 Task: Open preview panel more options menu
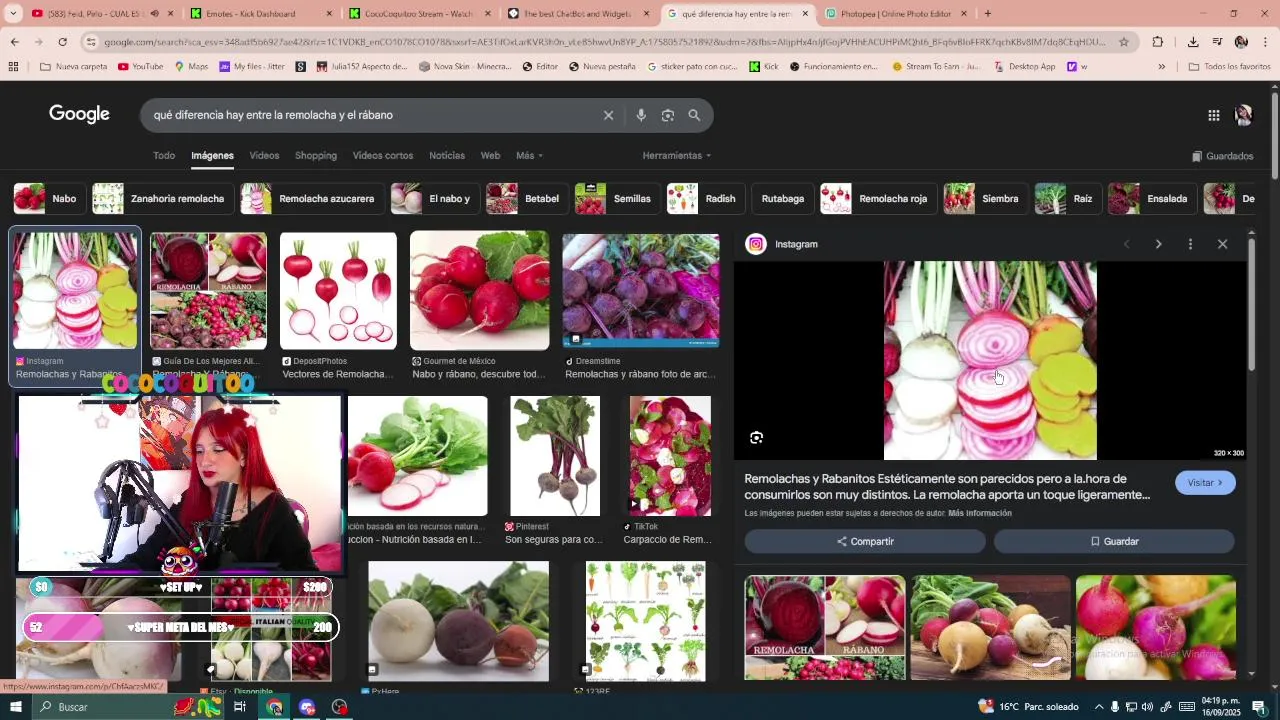coord(1190,244)
